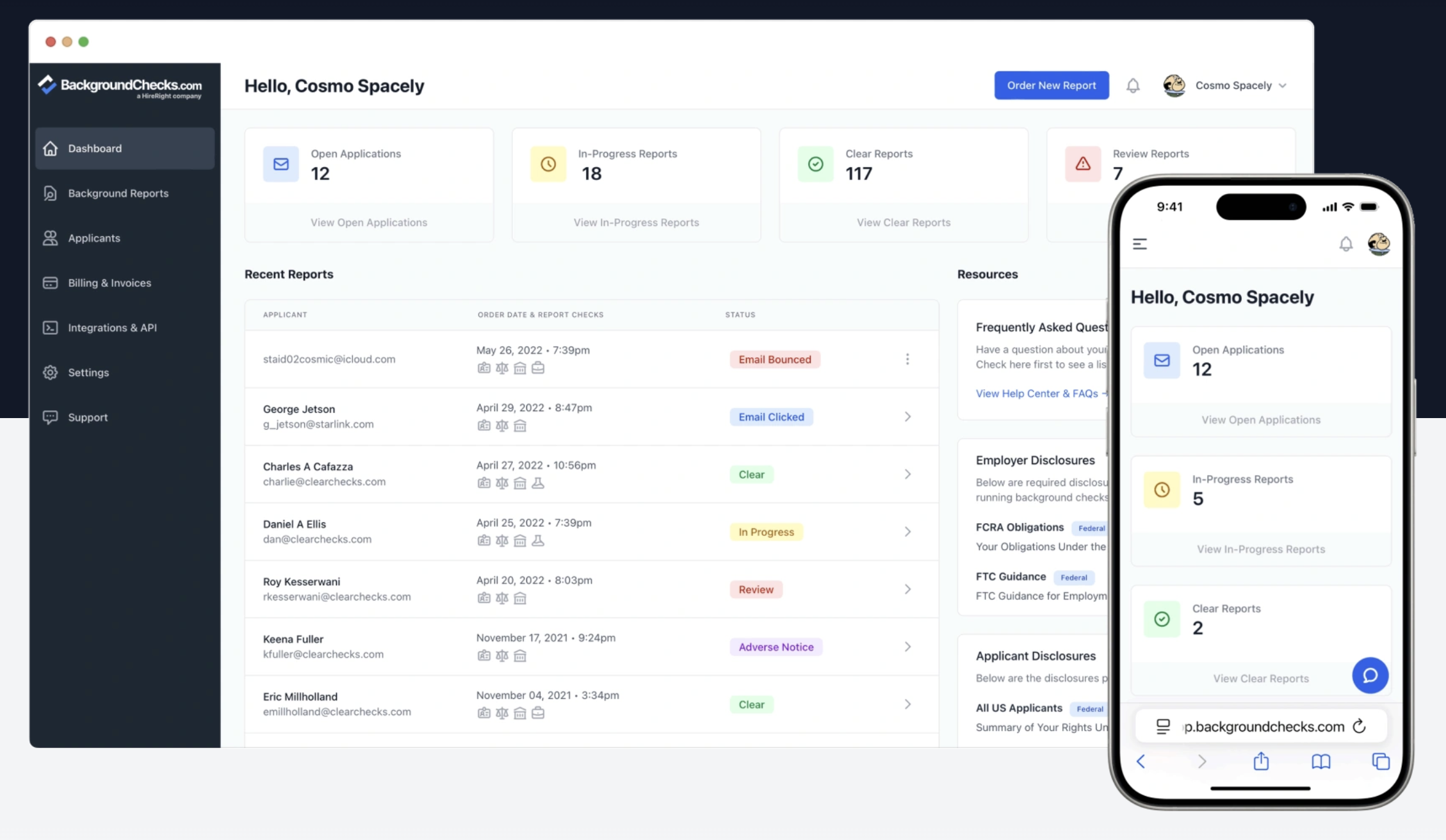Open the mobile hamburger menu icon
Viewport: 1446px width, 840px height.
coord(1140,244)
